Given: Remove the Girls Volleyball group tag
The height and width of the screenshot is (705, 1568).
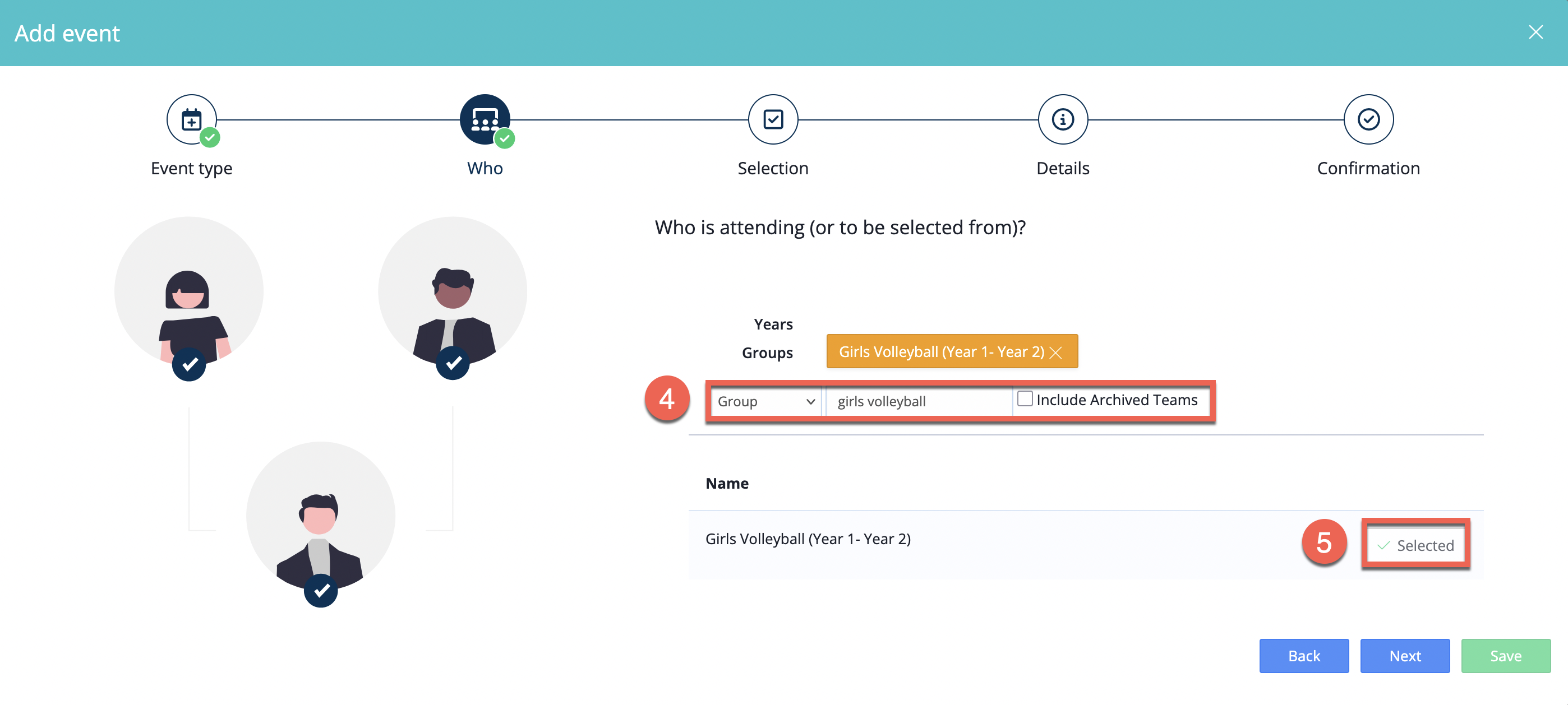Looking at the screenshot, I should pyautogui.click(x=1056, y=353).
